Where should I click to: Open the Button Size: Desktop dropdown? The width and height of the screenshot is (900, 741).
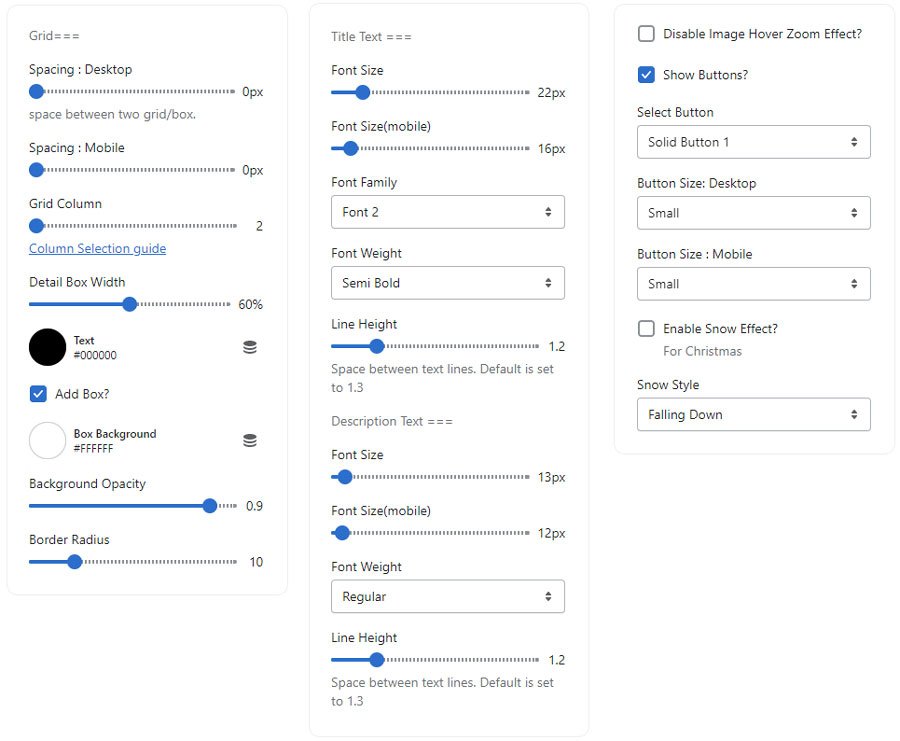tap(753, 213)
